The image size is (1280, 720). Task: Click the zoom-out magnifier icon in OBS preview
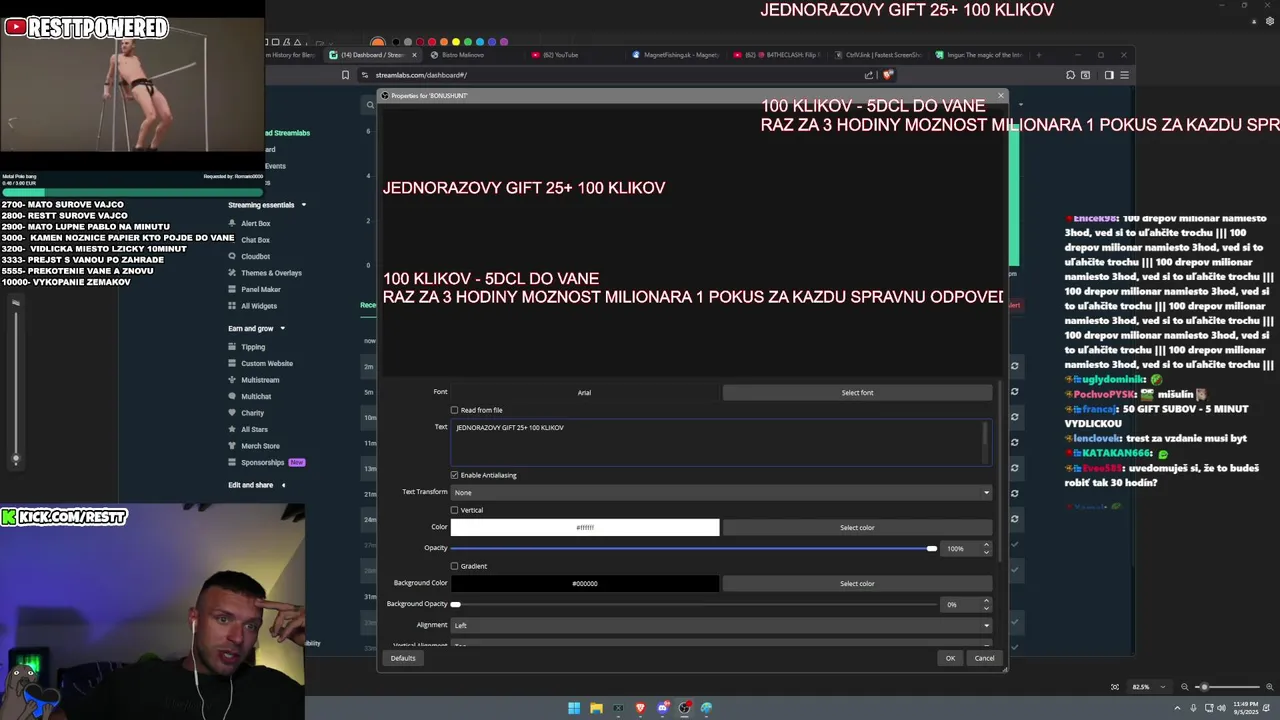point(1184,687)
